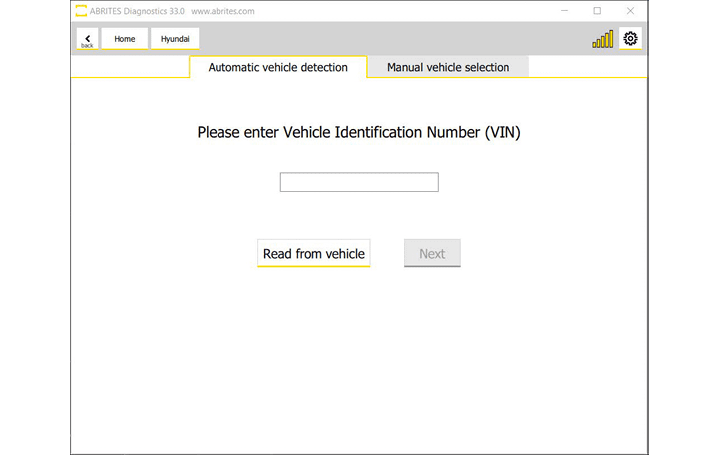The height and width of the screenshot is (455, 719).
Task: Minimize the ABRITES Diagnostics window
Action: pos(563,11)
